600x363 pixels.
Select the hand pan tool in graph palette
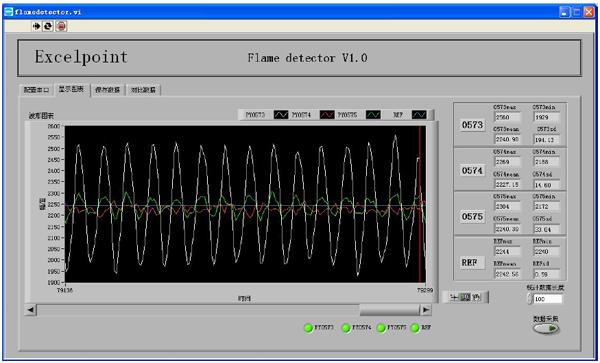click(477, 297)
